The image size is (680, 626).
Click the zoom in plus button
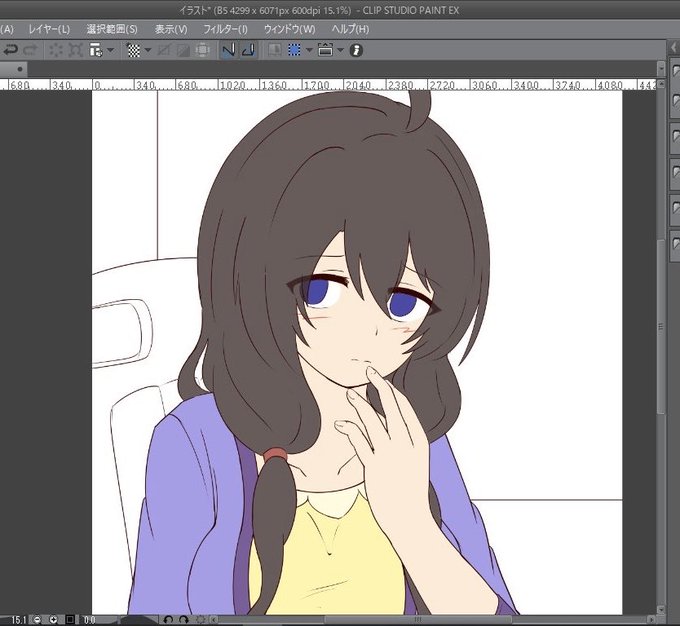(53, 620)
